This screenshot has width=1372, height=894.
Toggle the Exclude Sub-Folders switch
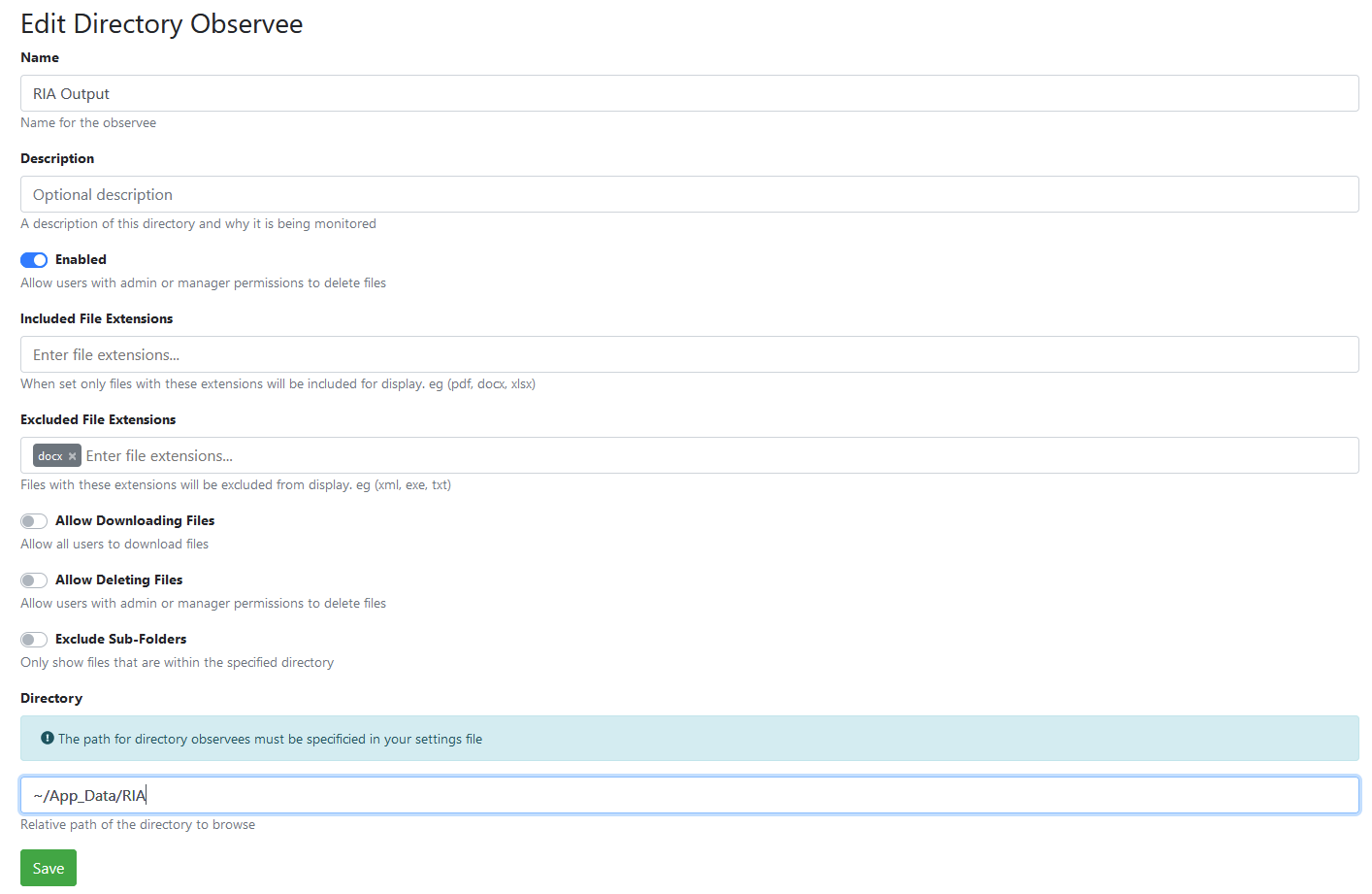coord(34,640)
